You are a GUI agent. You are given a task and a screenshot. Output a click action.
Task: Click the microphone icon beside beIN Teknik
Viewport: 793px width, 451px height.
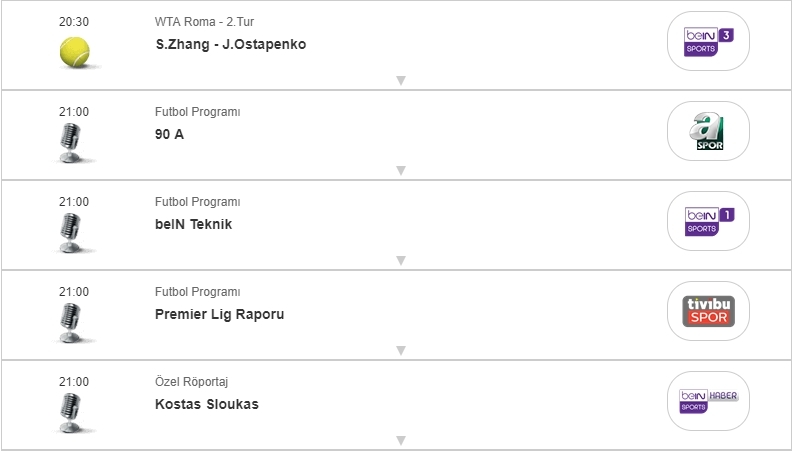pyautogui.click(x=71, y=233)
